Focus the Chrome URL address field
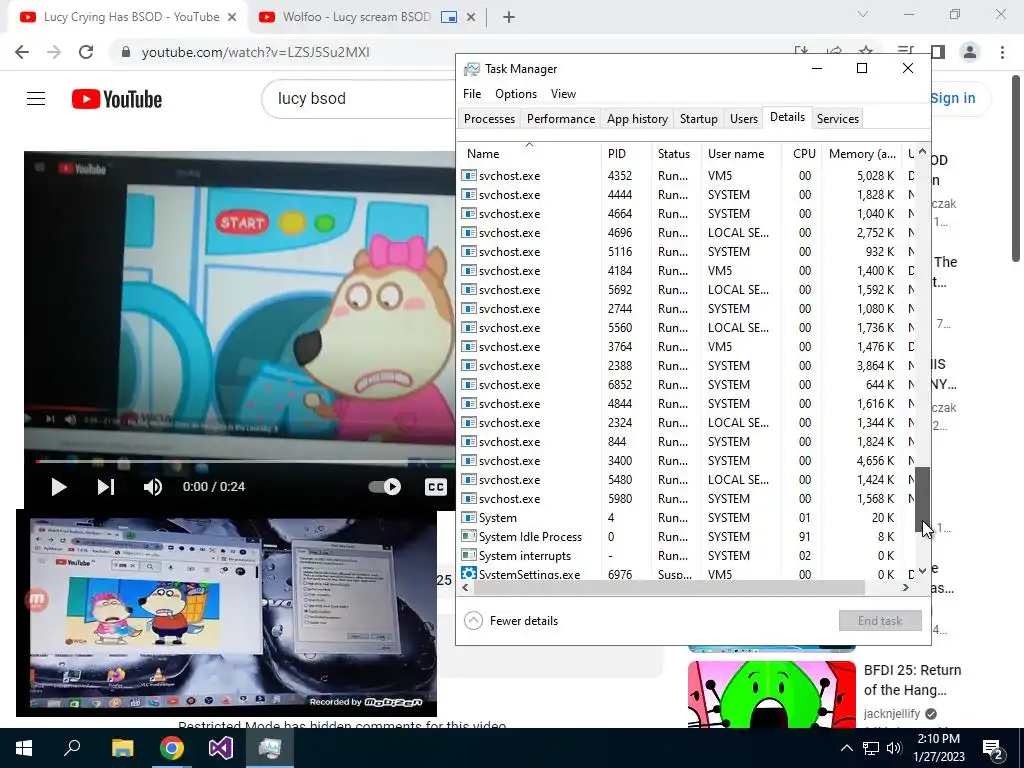 click(x=255, y=52)
